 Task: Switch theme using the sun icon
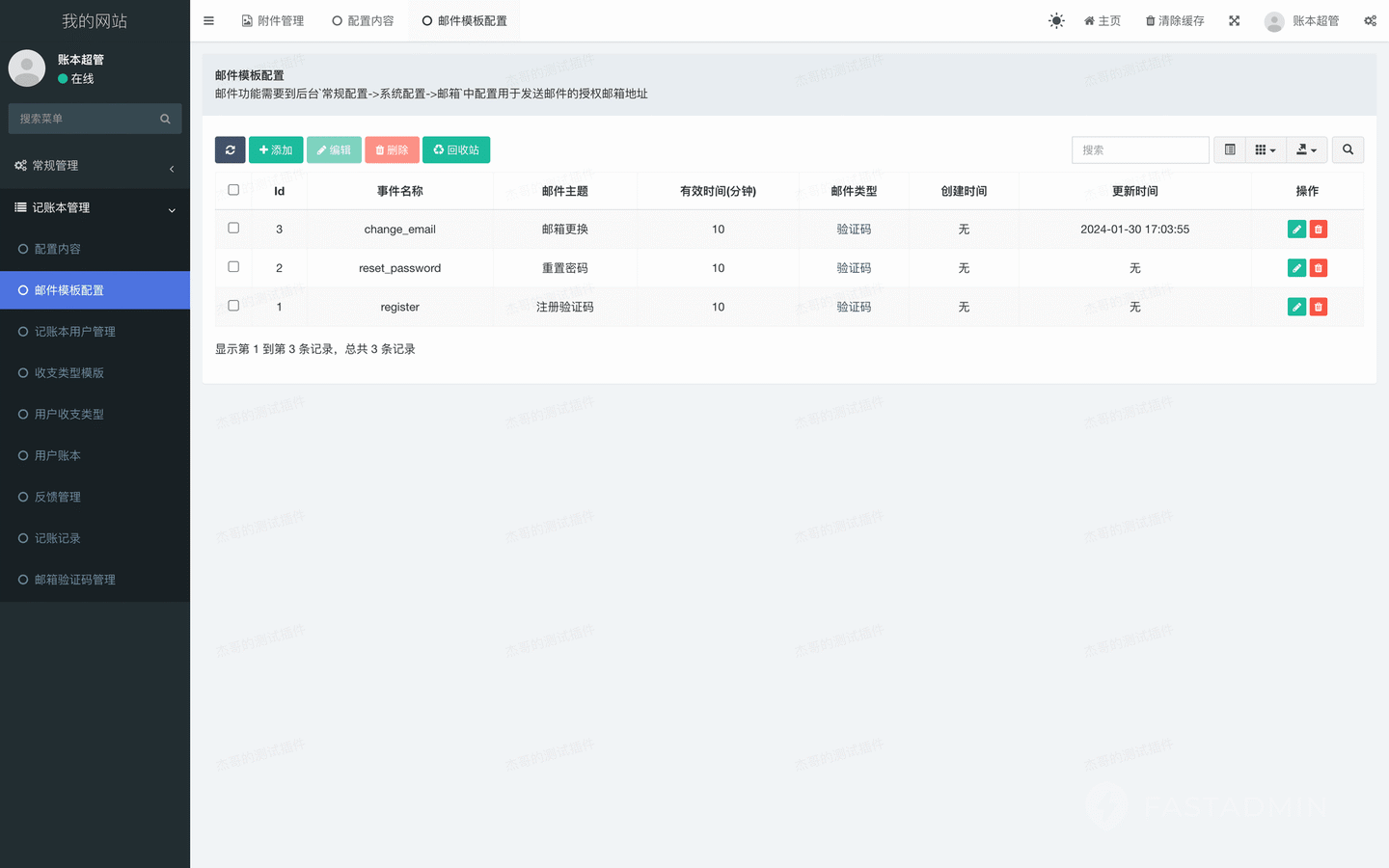point(1056,20)
